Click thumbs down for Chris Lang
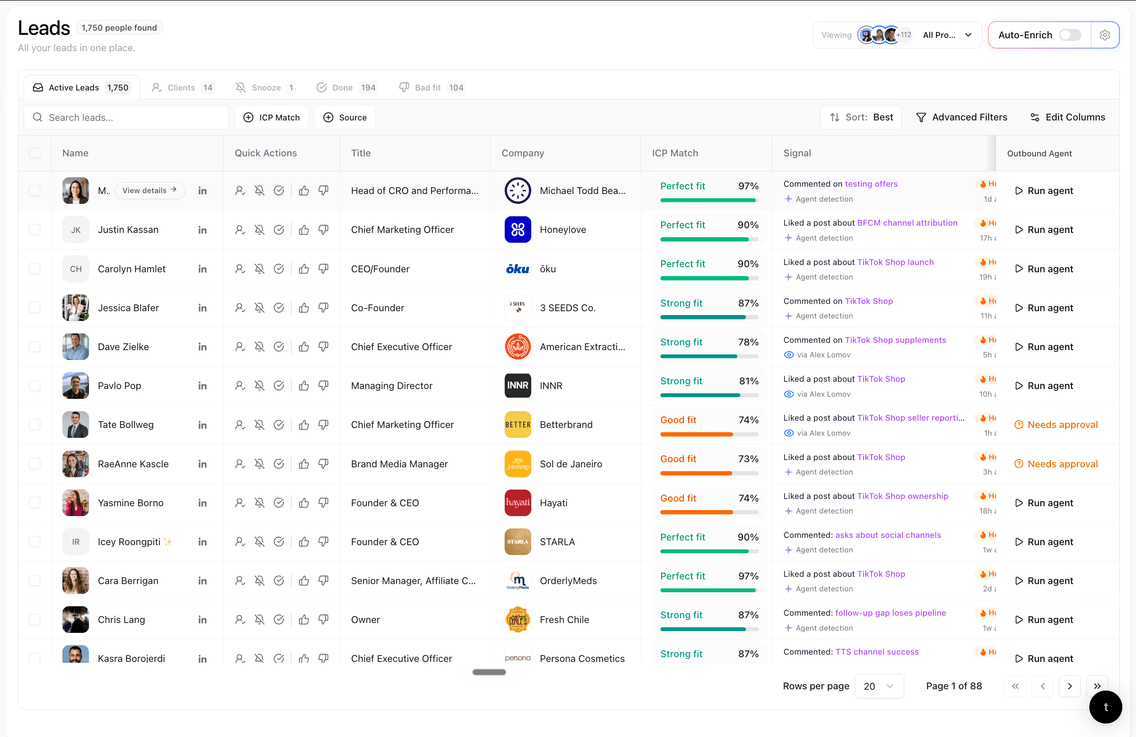This screenshot has height=737, width=1136. point(323,620)
